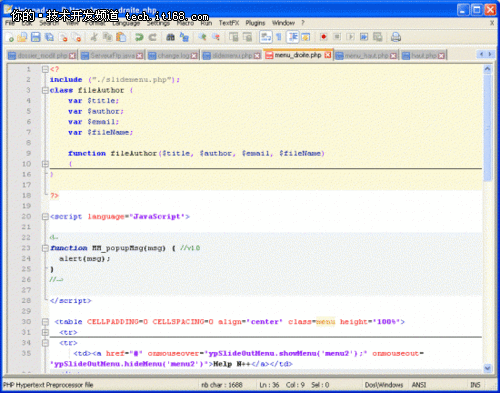Collapse the class fileAuthor fold at line 3

pos(45,90)
